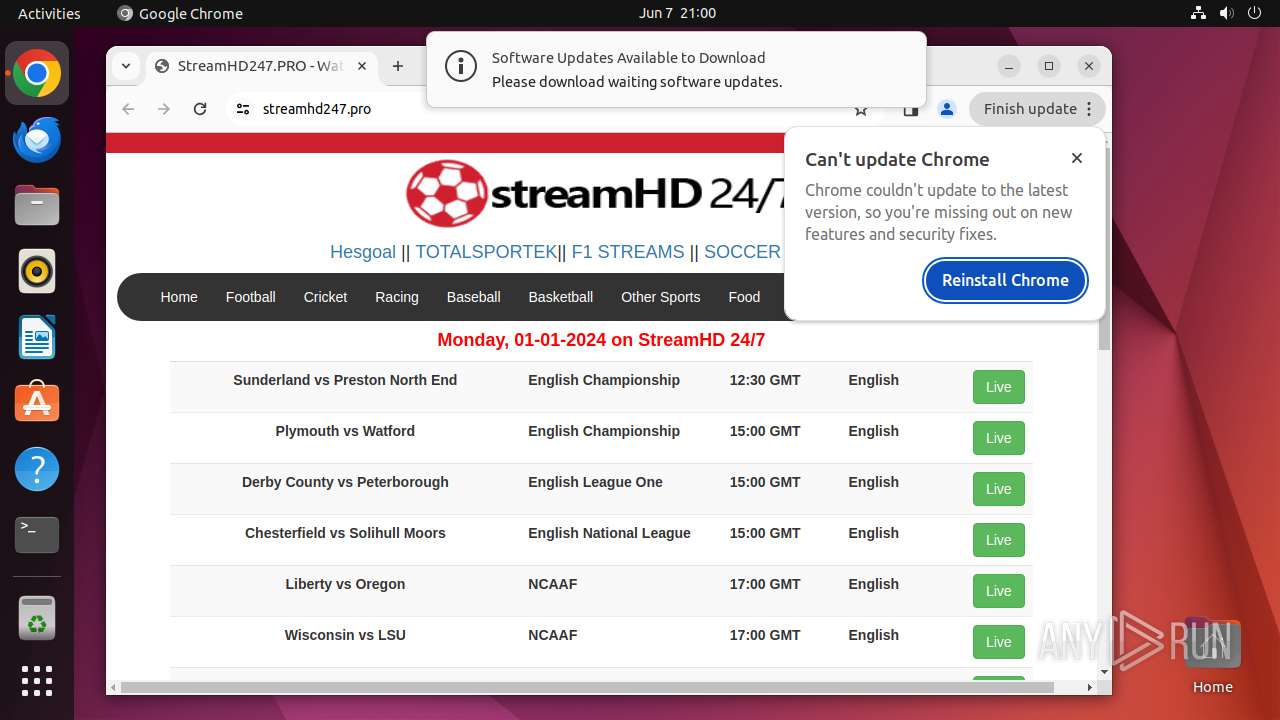1280x720 pixels.
Task: Bookmark this page with the star icon
Action: pos(861,110)
